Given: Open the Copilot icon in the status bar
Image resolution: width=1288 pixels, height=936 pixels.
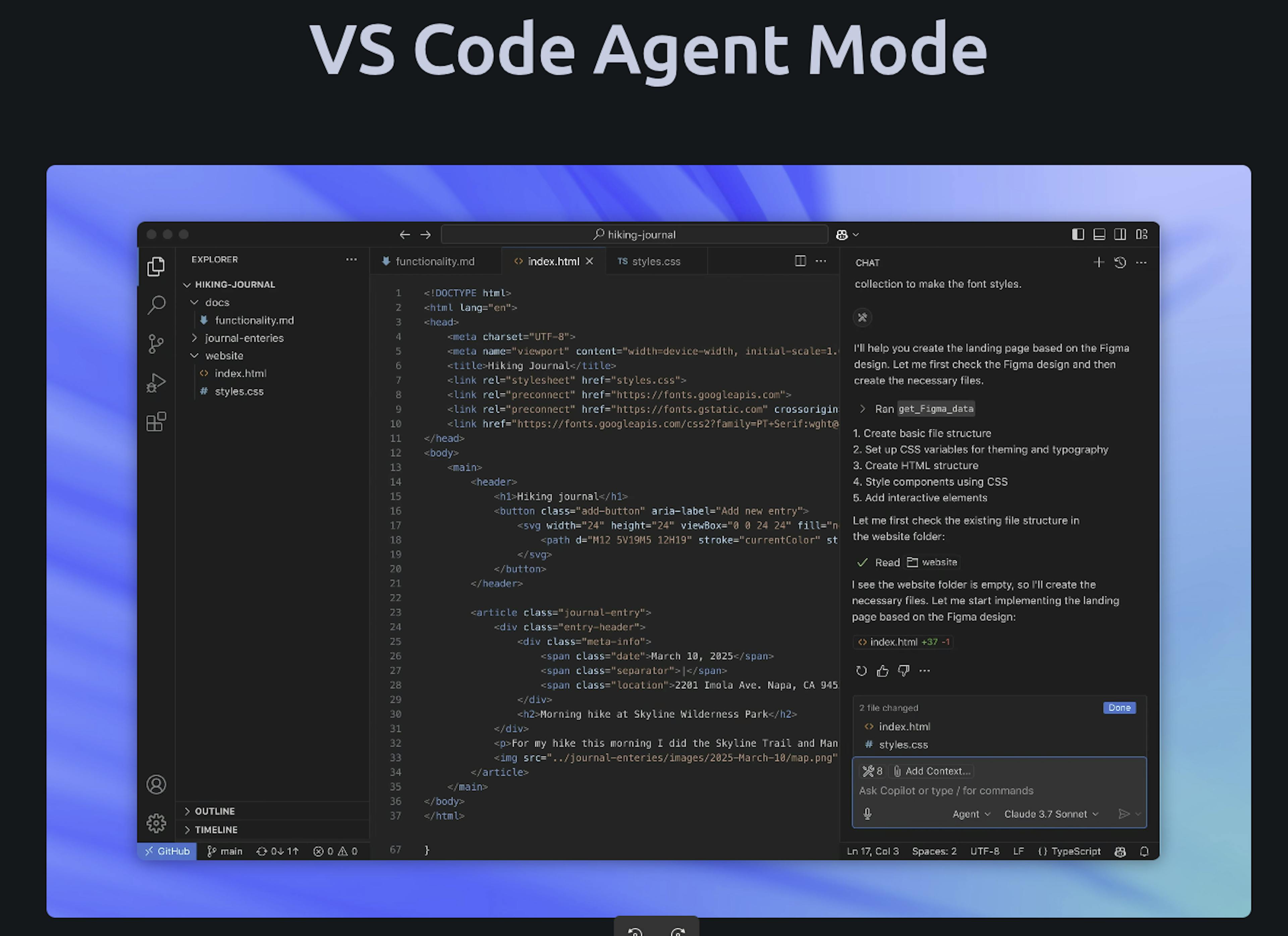Looking at the screenshot, I should [x=1120, y=851].
